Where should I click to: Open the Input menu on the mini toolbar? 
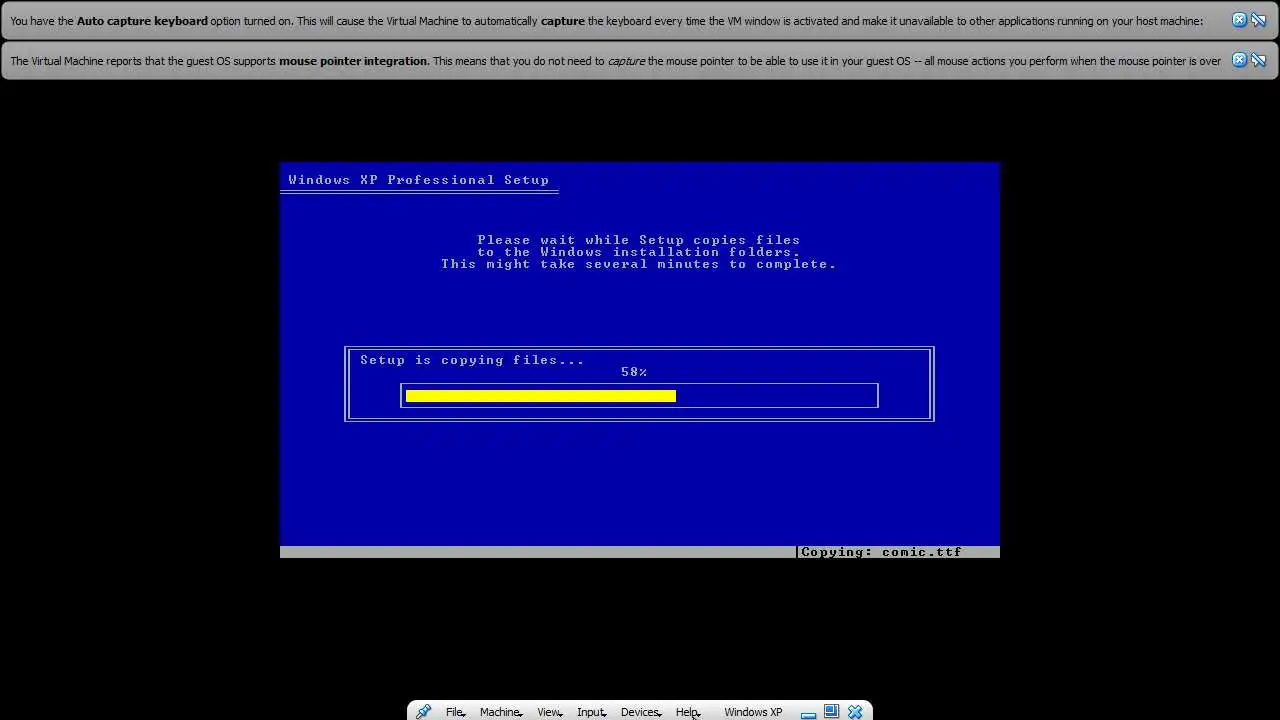[591, 712]
